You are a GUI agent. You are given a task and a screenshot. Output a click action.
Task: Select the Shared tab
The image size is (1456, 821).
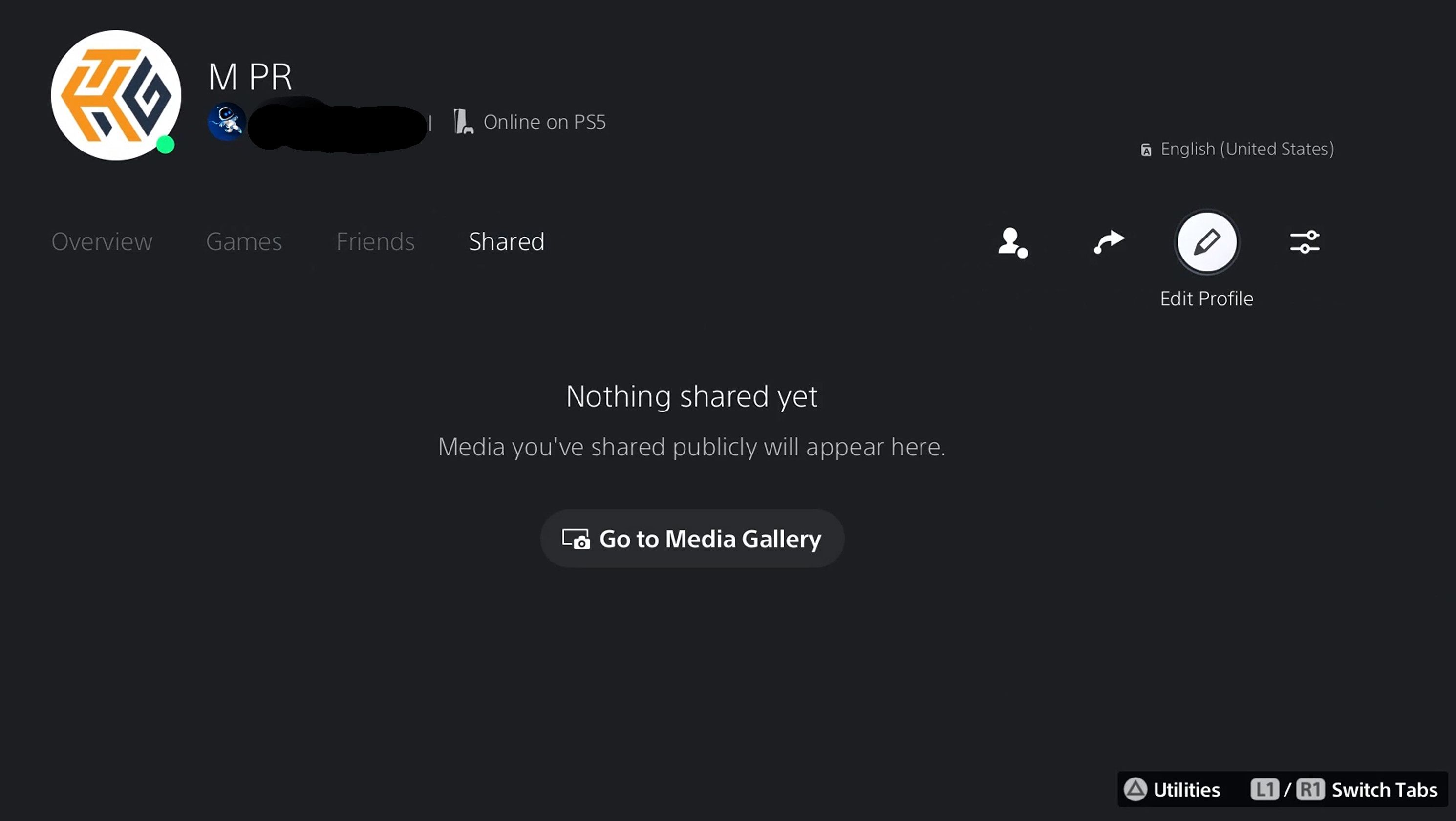507,241
